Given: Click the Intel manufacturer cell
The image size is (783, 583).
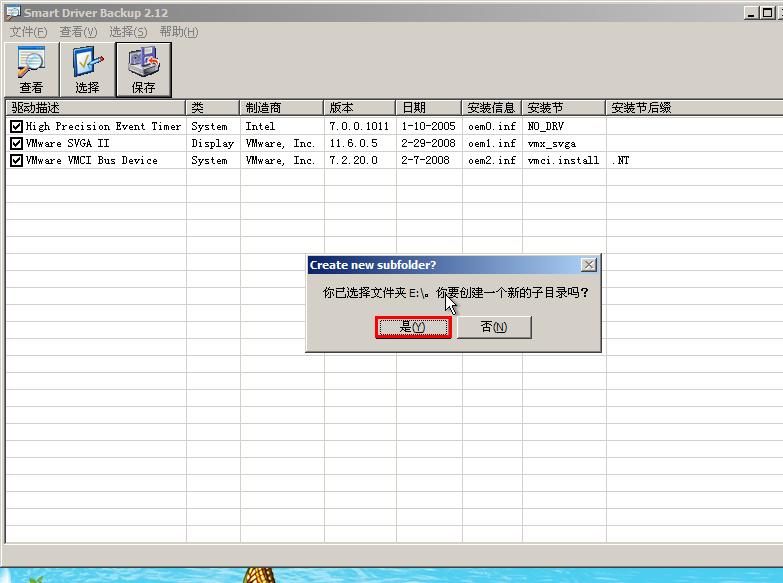Looking at the screenshot, I should click(x=260, y=127).
